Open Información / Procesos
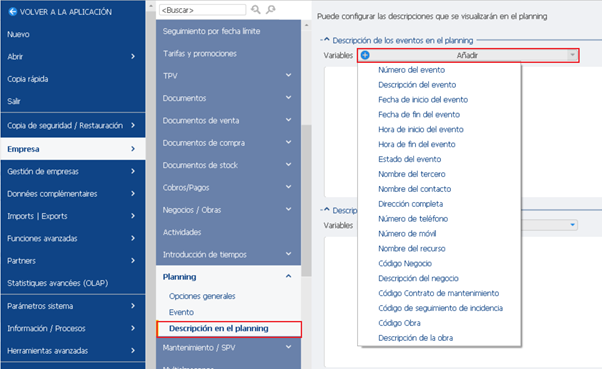 73,328
